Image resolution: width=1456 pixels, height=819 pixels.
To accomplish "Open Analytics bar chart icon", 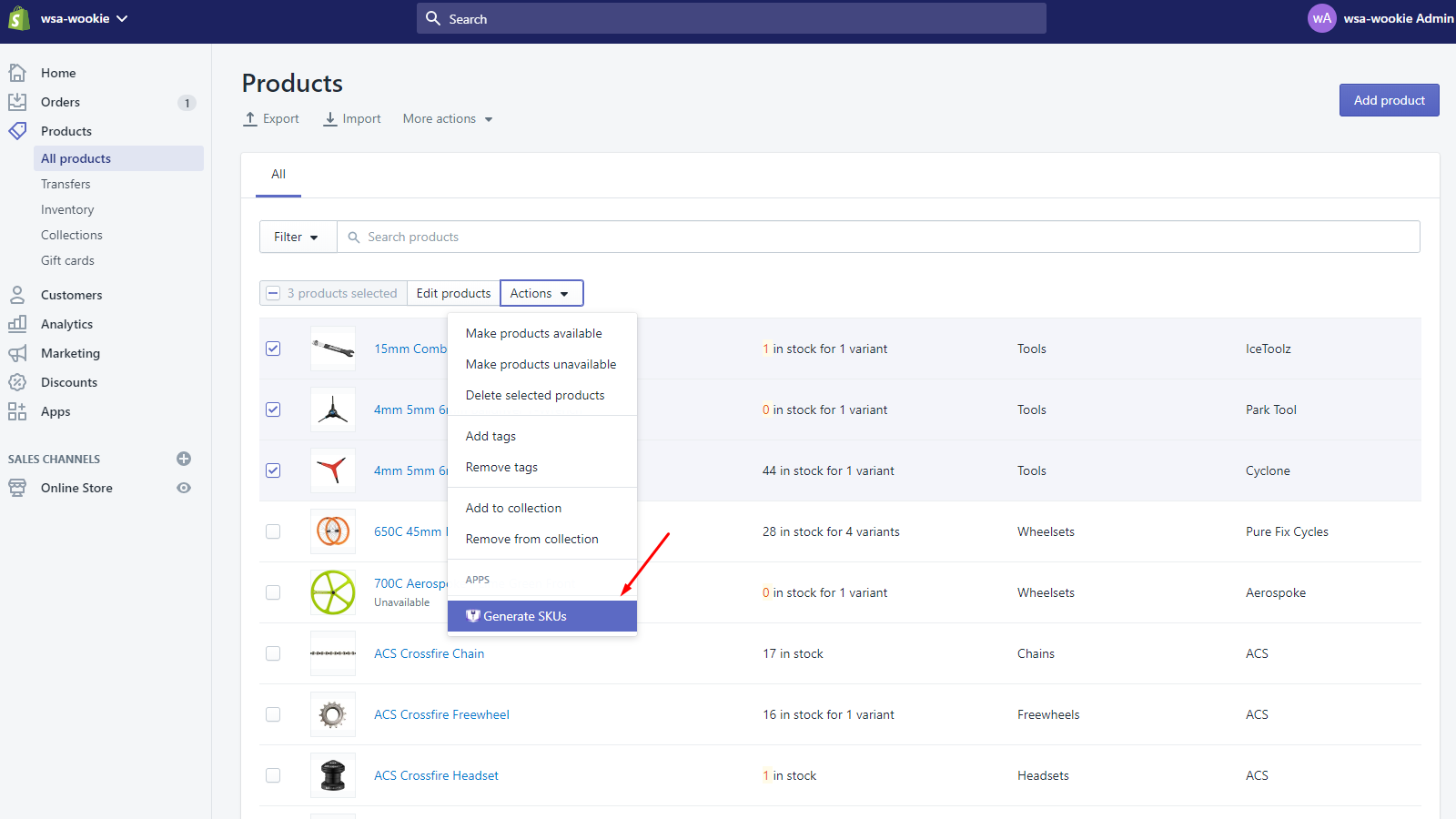I will point(17,324).
